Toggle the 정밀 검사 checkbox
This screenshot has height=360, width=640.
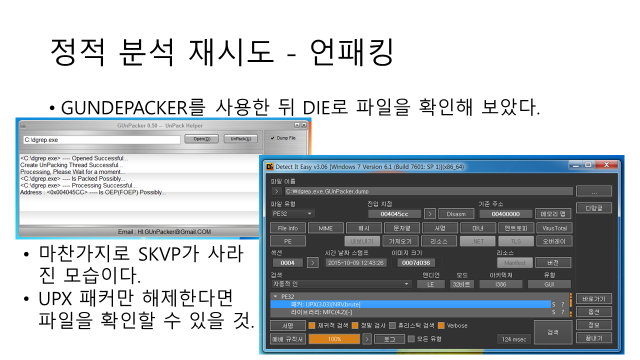pos(355,325)
